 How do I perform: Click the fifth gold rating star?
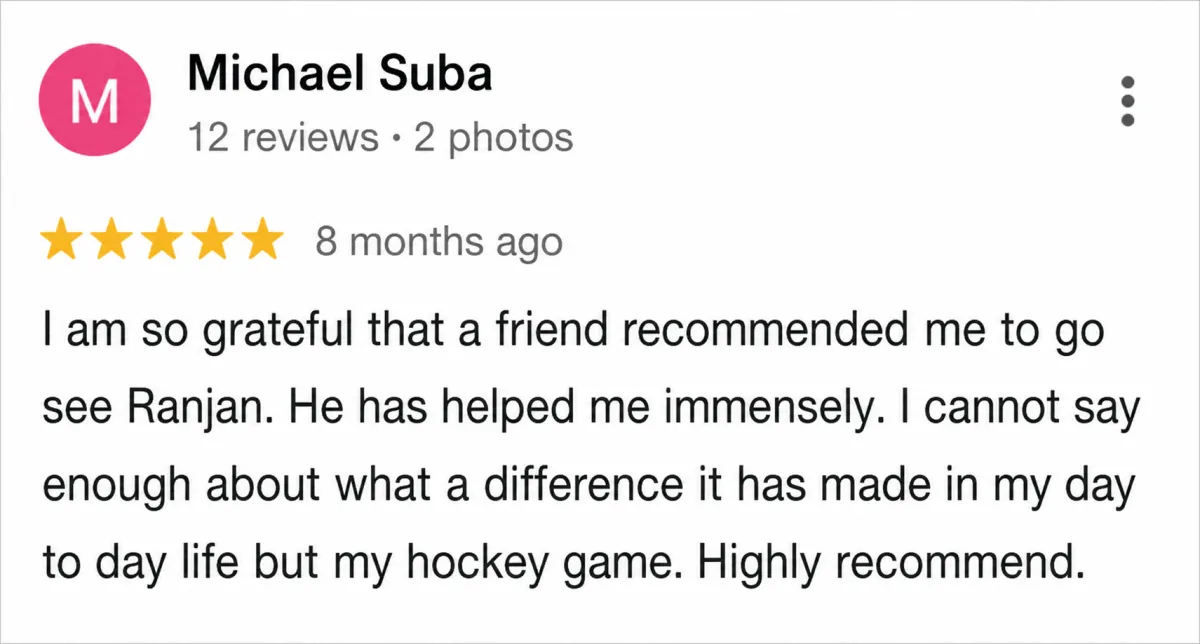(262, 242)
